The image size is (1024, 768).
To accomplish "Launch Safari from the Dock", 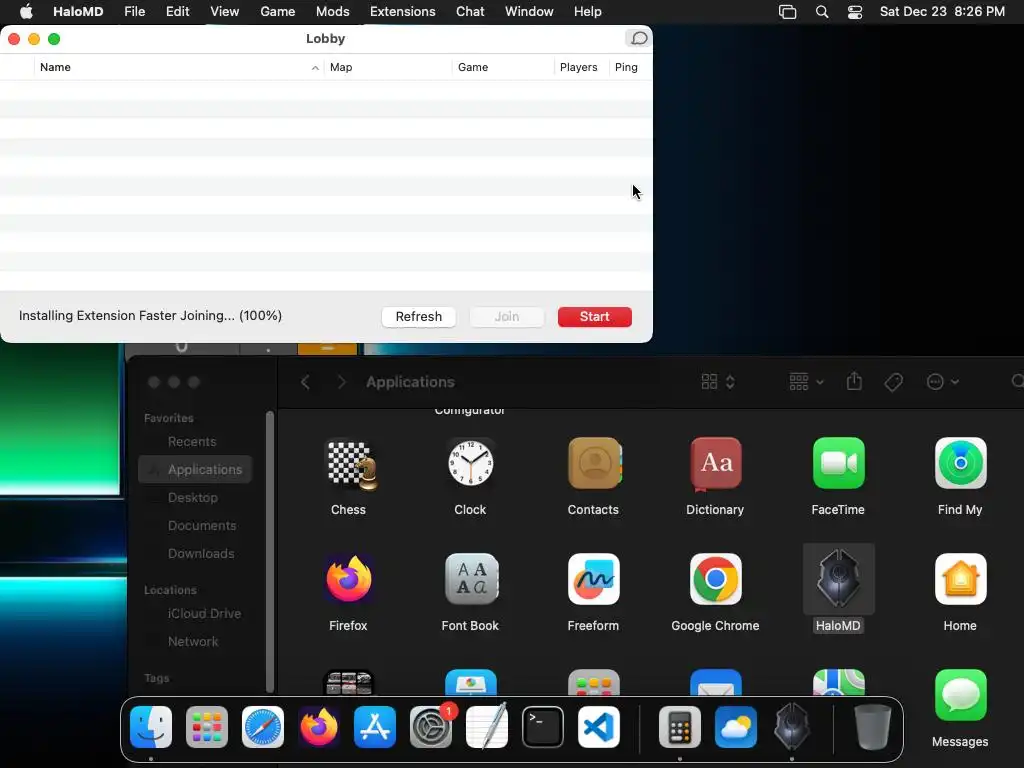I will 263,727.
